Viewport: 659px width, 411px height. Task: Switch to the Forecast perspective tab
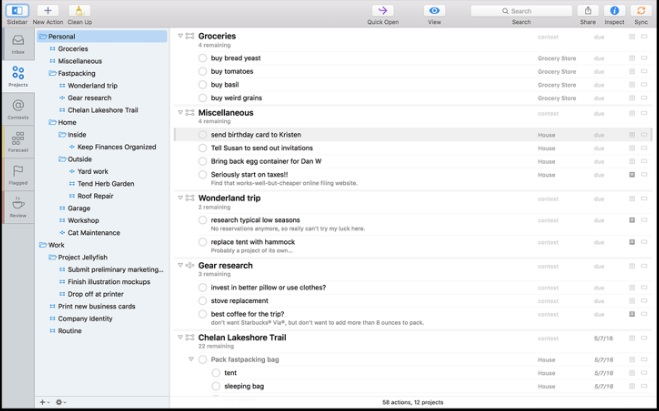pyautogui.click(x=18, y=142)
